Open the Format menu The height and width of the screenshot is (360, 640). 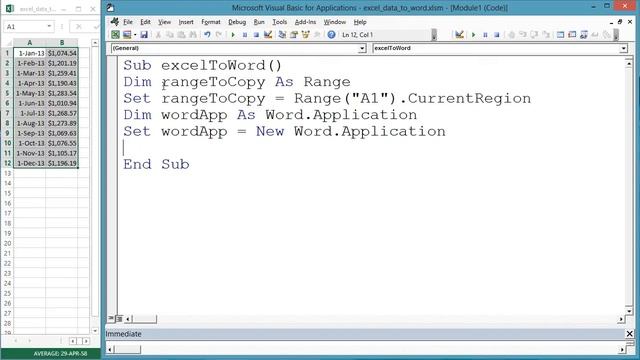tap(211, 22)
